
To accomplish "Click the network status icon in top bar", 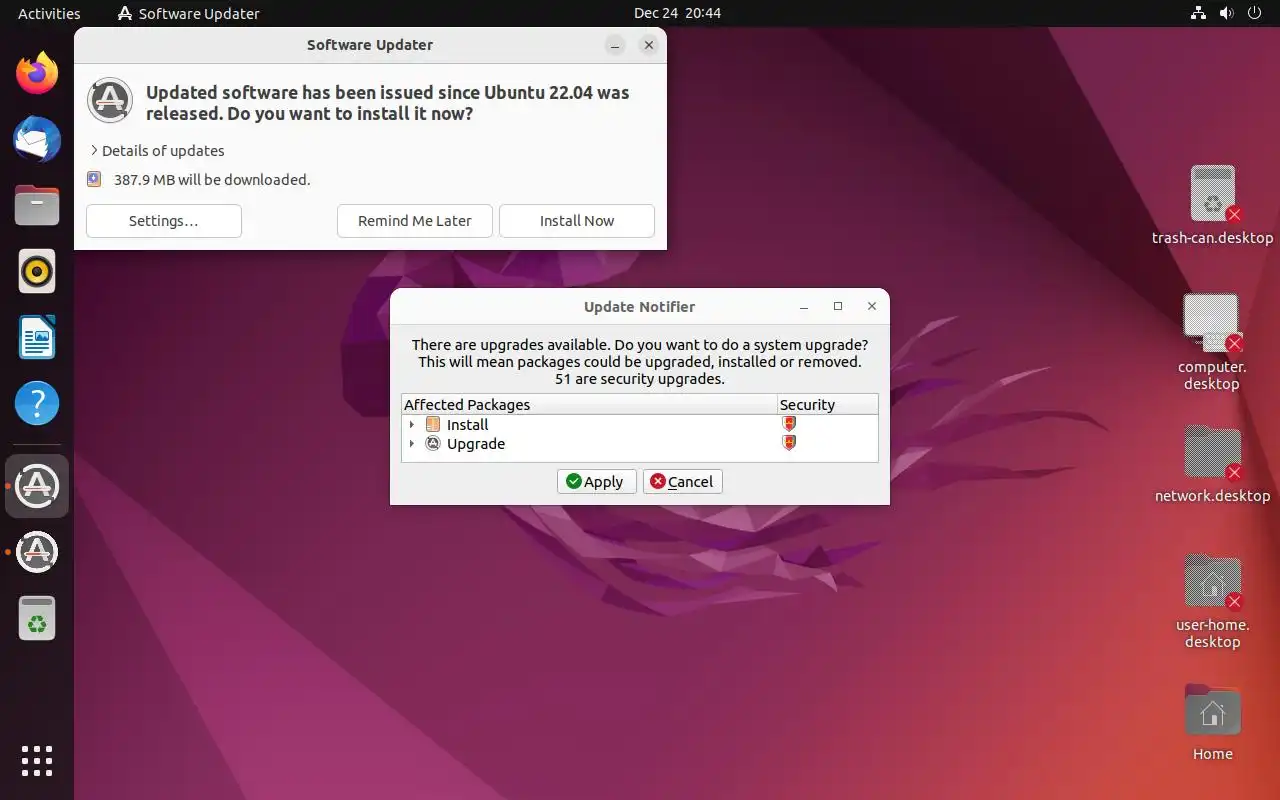I will (x=1198, y=13).
